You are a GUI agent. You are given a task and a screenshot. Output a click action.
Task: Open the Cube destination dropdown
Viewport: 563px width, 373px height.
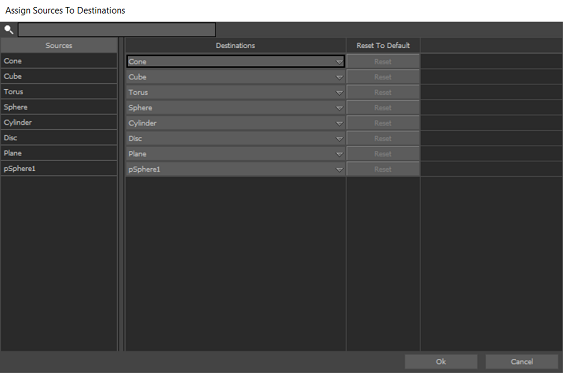click(236, 77)
